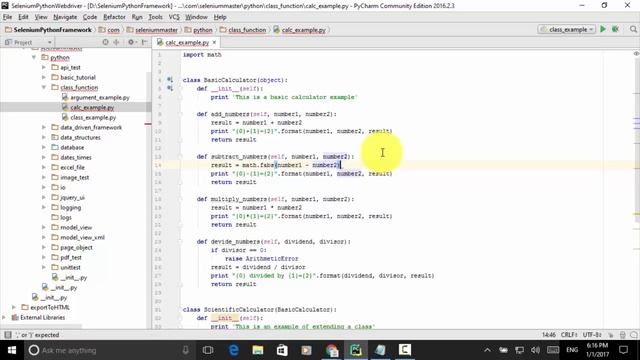This screenshot has height=360, width=640.
Task: Click ENG language indicator
Action: (572, 350)
